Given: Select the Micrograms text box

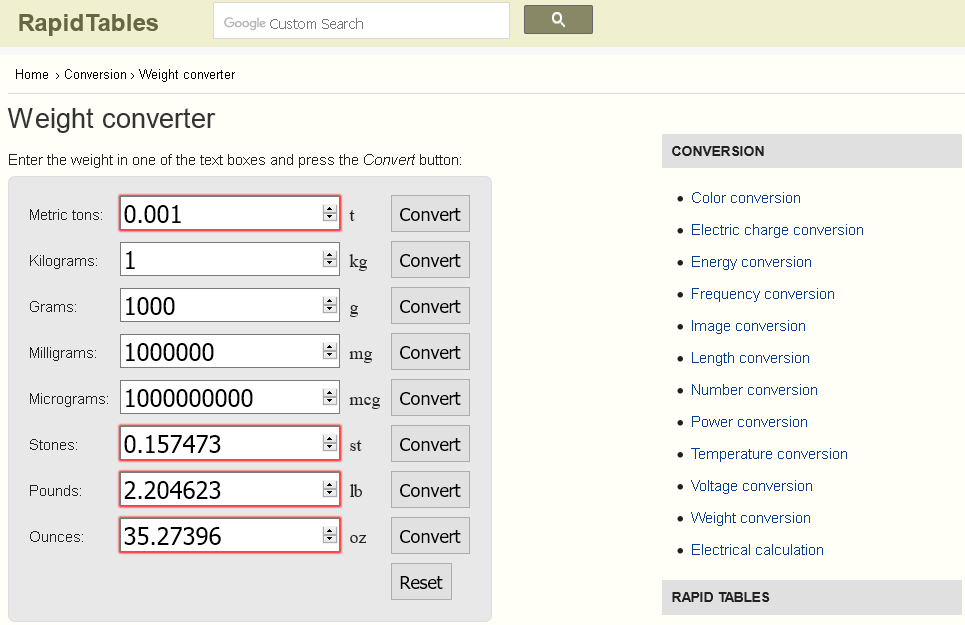Looking at the screenshot, I should click(x=218, y=398).
